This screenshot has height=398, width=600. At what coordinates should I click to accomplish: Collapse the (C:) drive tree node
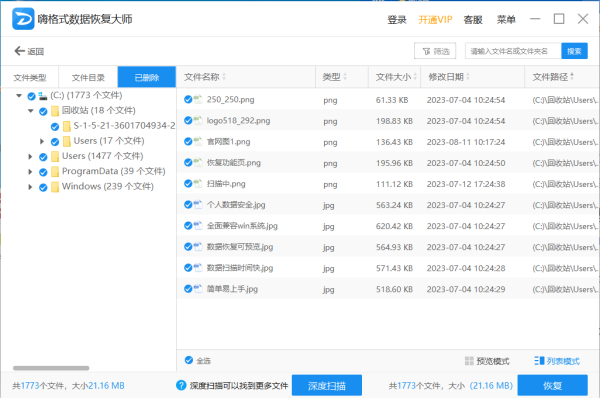[x=19, y=96]
